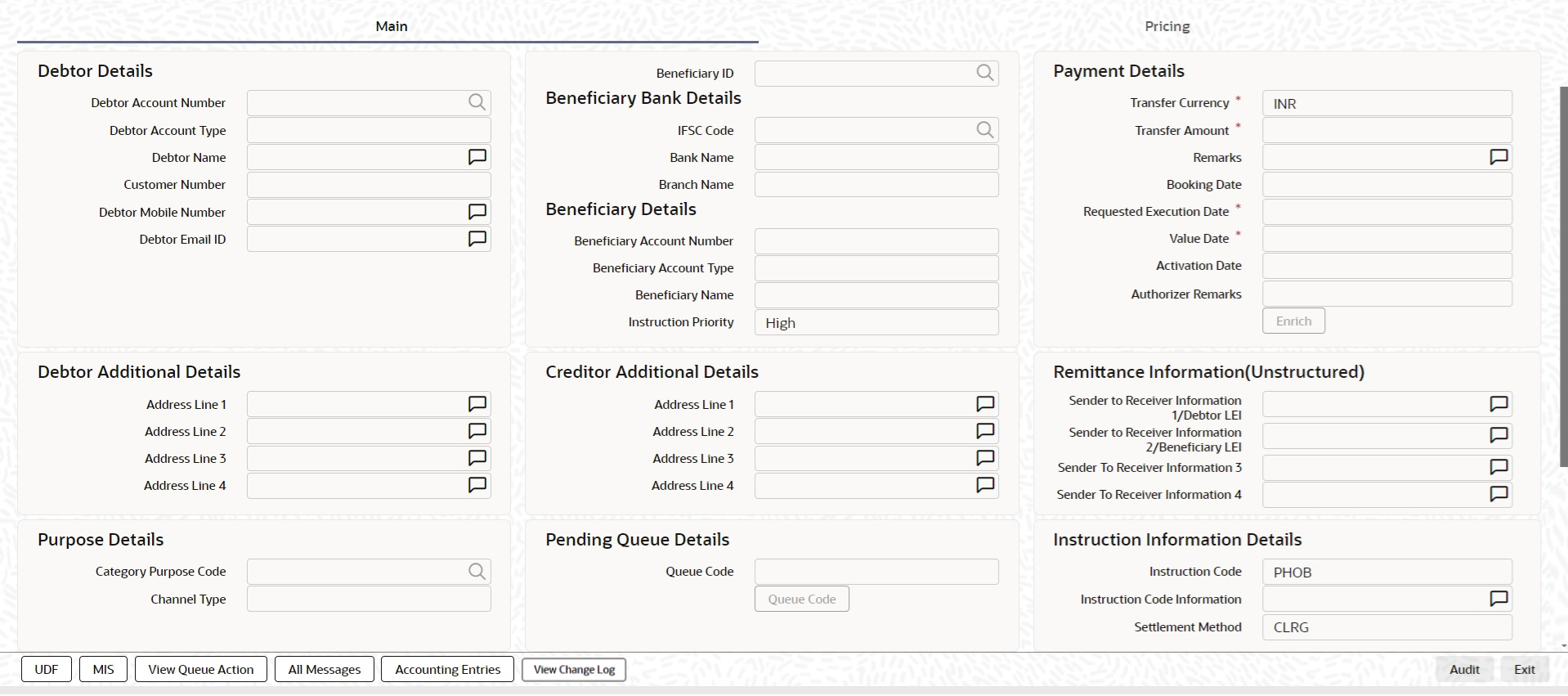Screen dimensions: 1568x696
Task: Click the Debtor Account Type field
Action: [x=369, y=130]
